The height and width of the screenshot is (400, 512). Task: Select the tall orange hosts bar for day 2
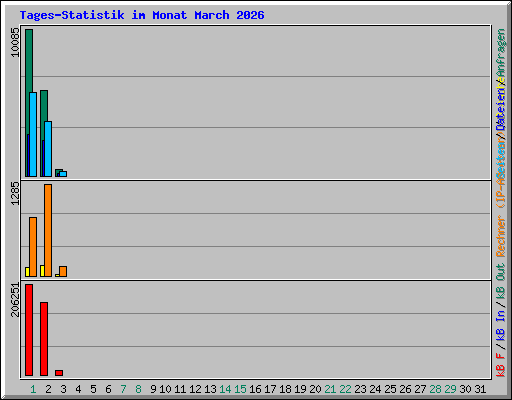click(48, 230)
